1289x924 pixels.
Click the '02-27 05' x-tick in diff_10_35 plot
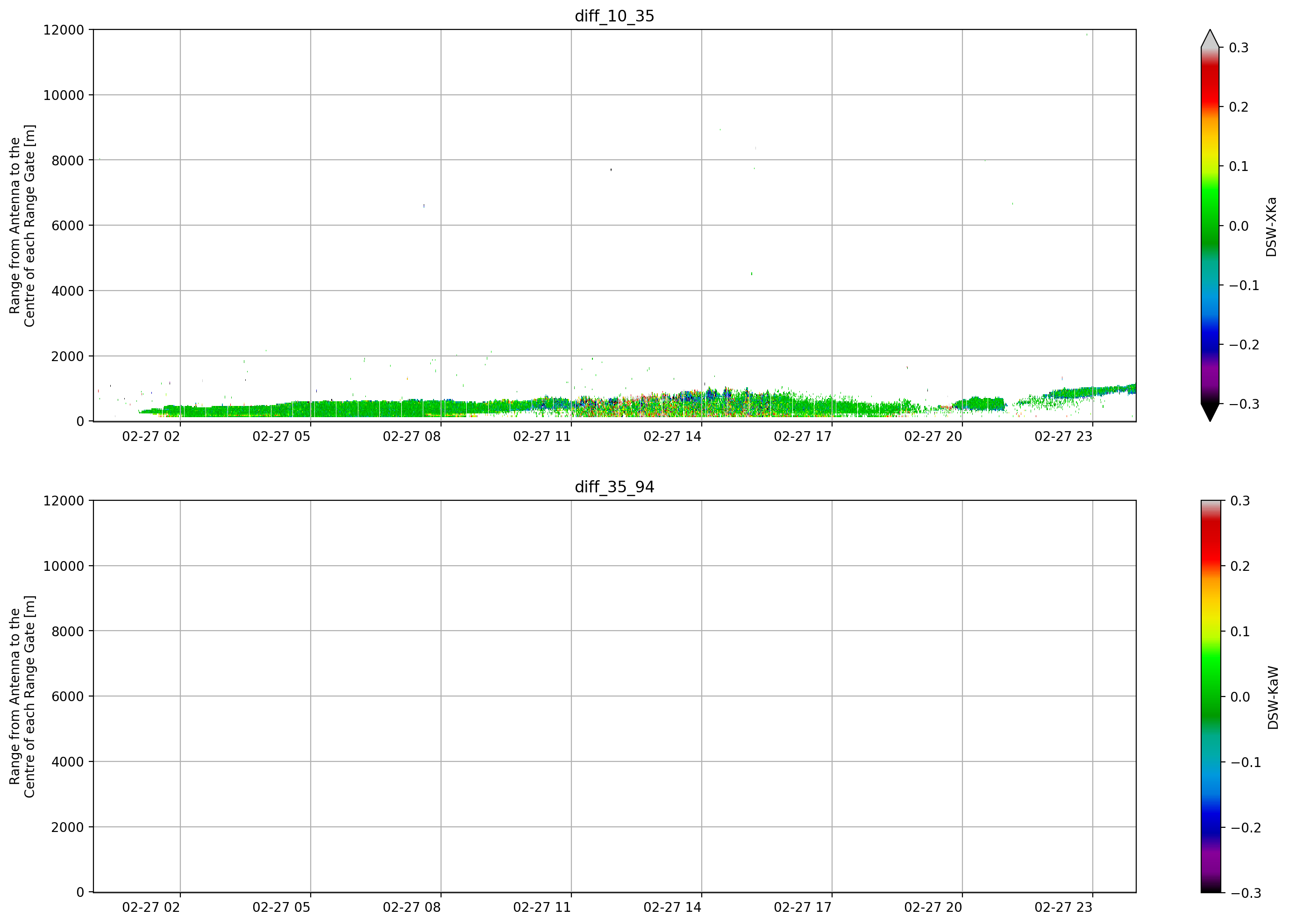point(281,436)
